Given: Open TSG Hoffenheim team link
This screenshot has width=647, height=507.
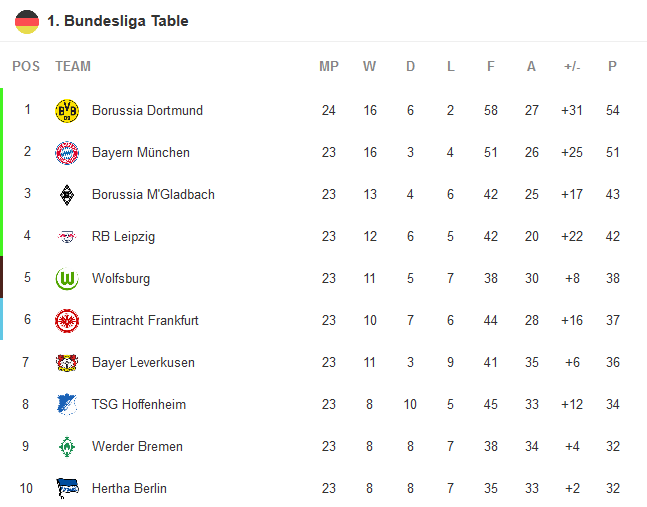Looking at the screenshot, I should [139, 404].
